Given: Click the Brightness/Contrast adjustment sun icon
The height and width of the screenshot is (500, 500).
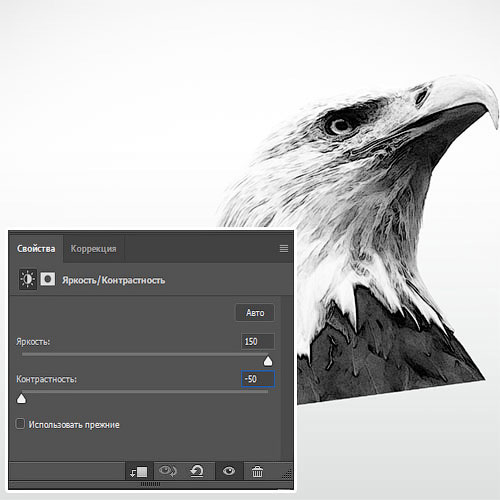Looking at the screenshot, I should 27,279.
